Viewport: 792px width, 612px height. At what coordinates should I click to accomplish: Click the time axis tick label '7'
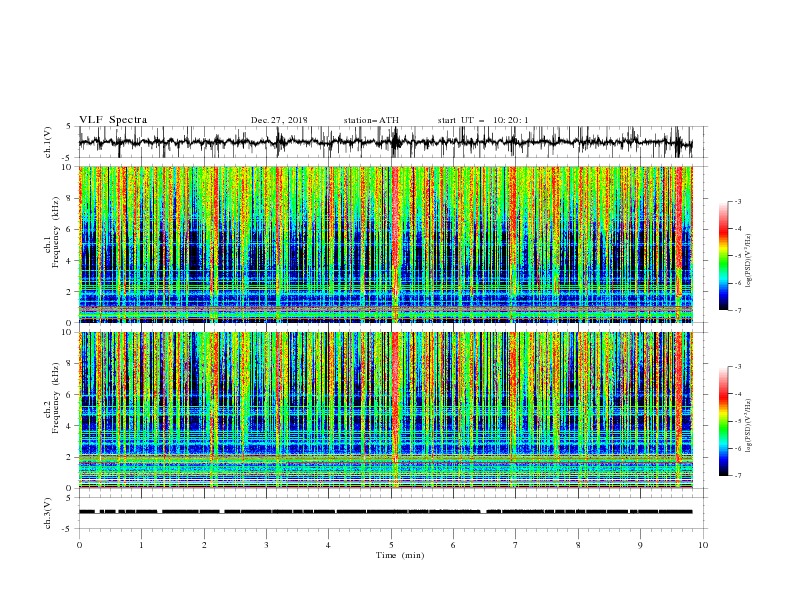pos(516,545)
